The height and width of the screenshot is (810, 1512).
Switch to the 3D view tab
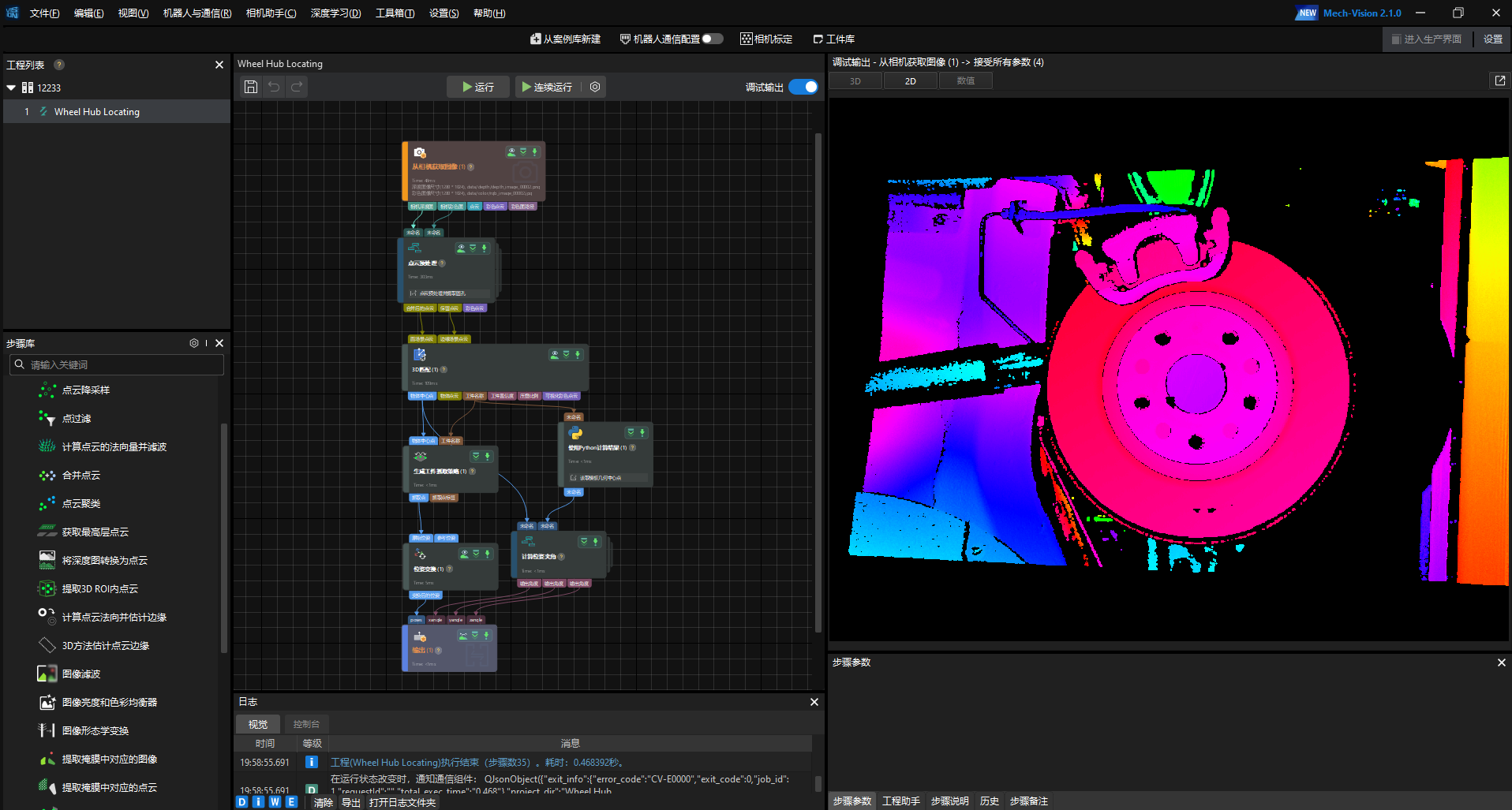(855, 81)
